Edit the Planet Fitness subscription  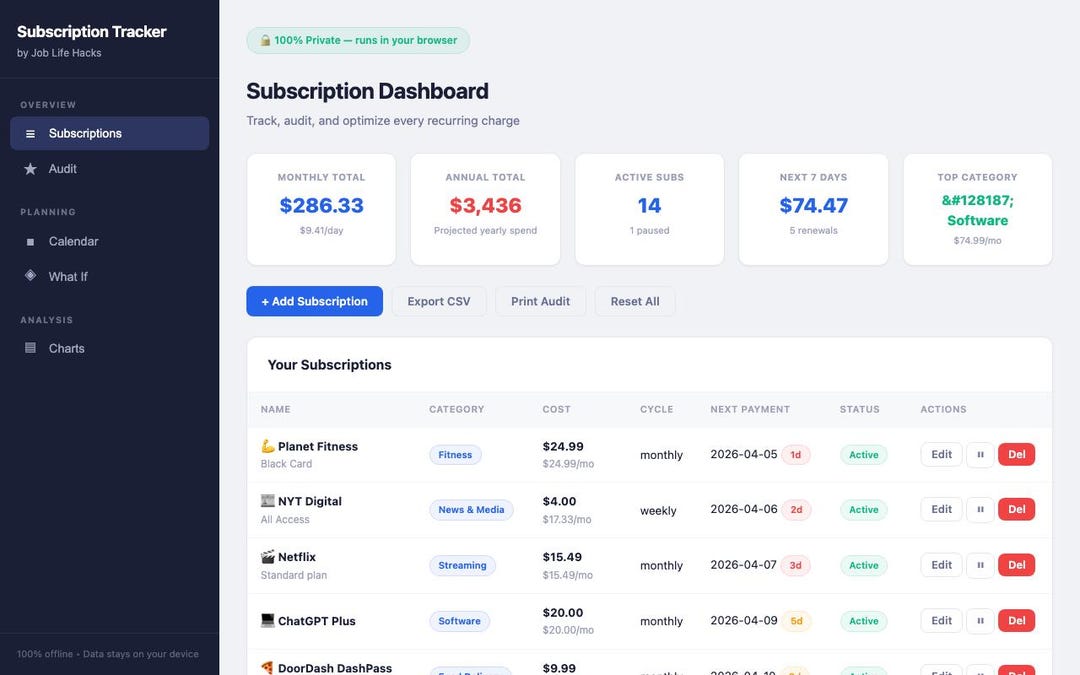coord(942,455)
